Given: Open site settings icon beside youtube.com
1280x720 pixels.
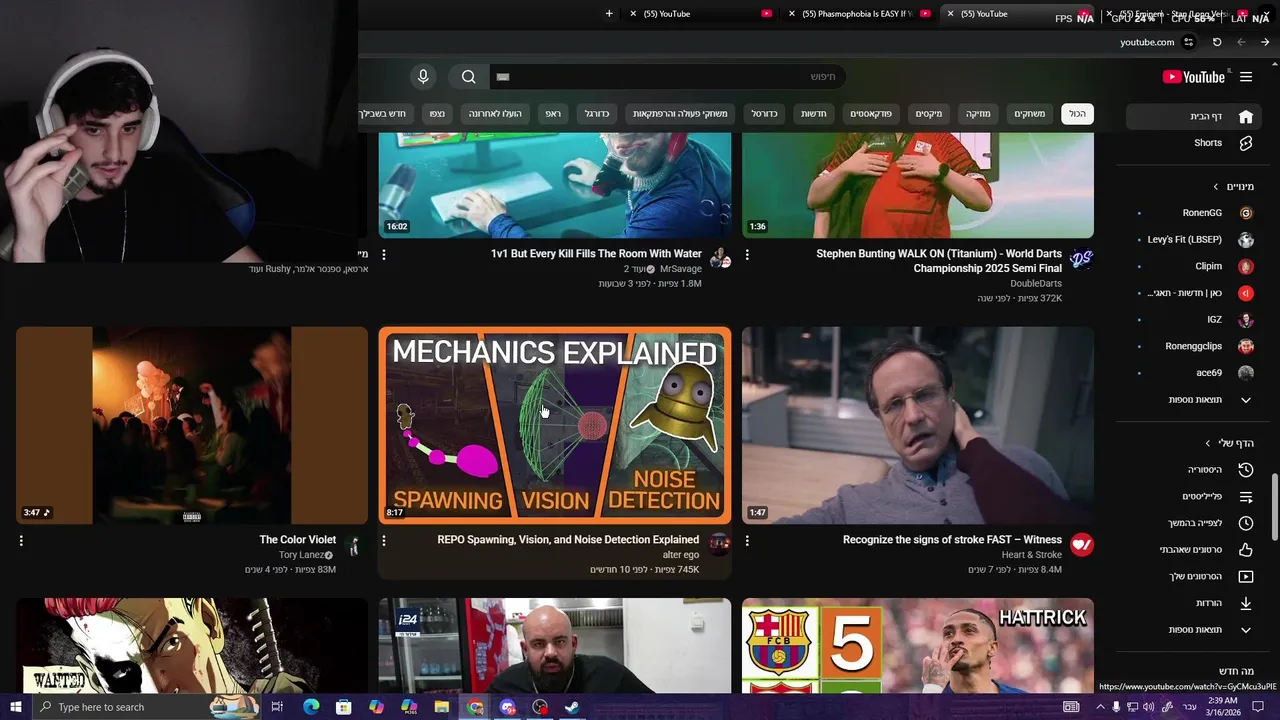Looking at the screenshot, I should (x=1188, y=42).
